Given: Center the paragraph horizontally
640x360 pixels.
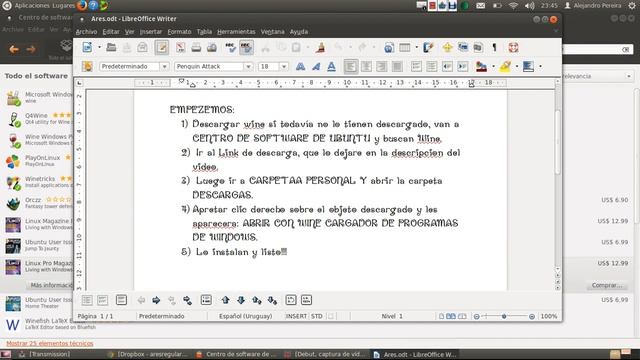Looking at the screenshot, I should 366,66.
